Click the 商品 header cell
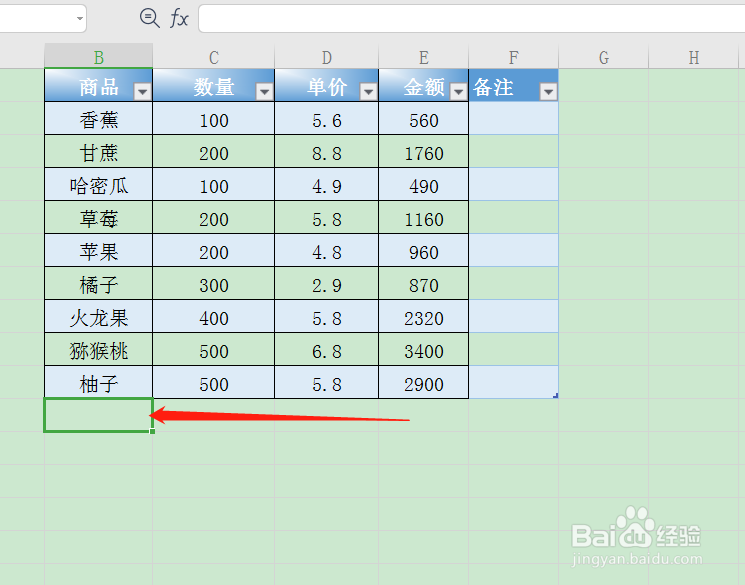 (x=98, y=86)
